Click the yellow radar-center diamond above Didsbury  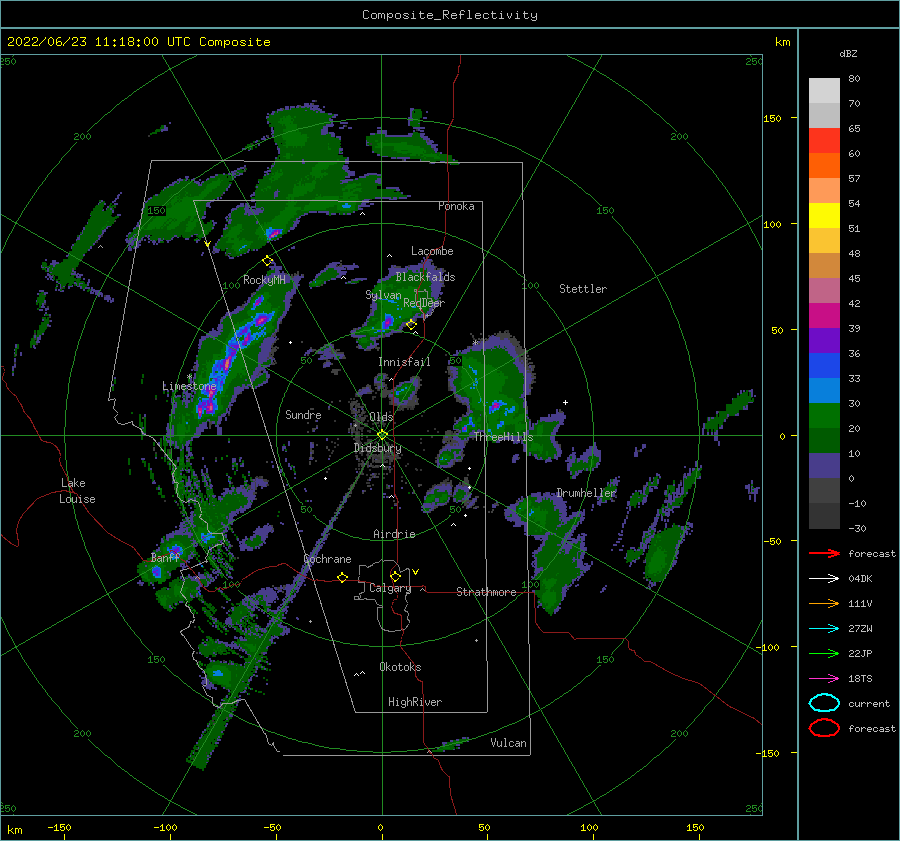point(382,435)
